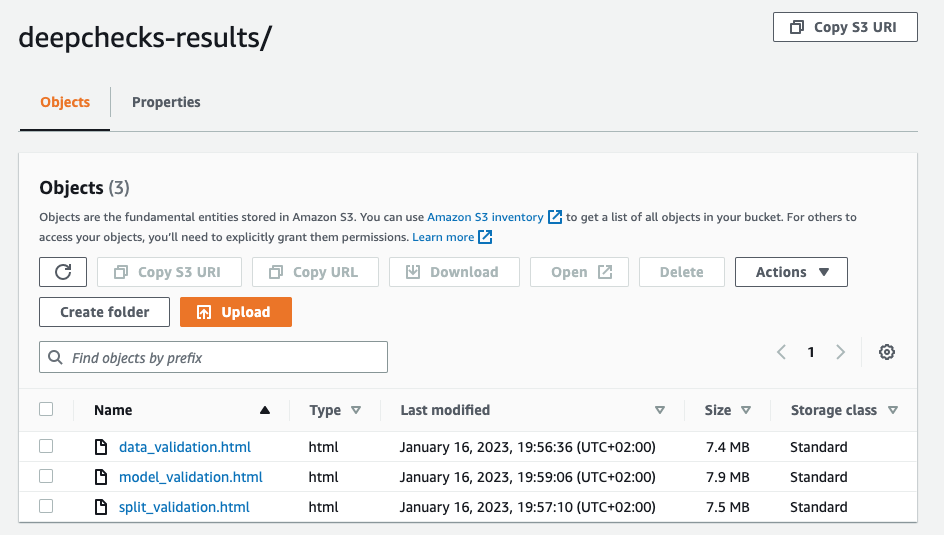Sort by the Type column arrow
The image size is (944, 535).
tap(356, 410)
